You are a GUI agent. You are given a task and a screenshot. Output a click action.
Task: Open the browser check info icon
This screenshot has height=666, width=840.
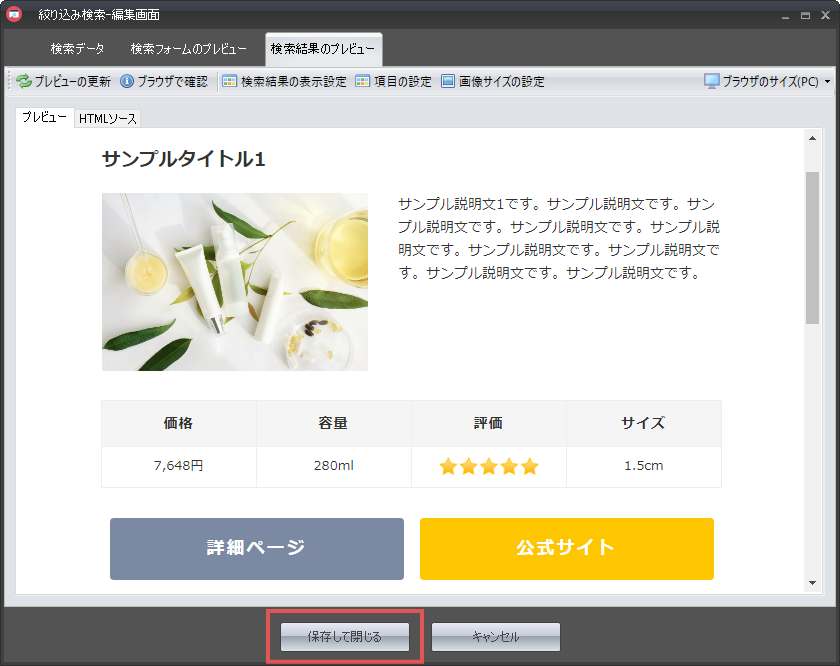click(127, 82)
